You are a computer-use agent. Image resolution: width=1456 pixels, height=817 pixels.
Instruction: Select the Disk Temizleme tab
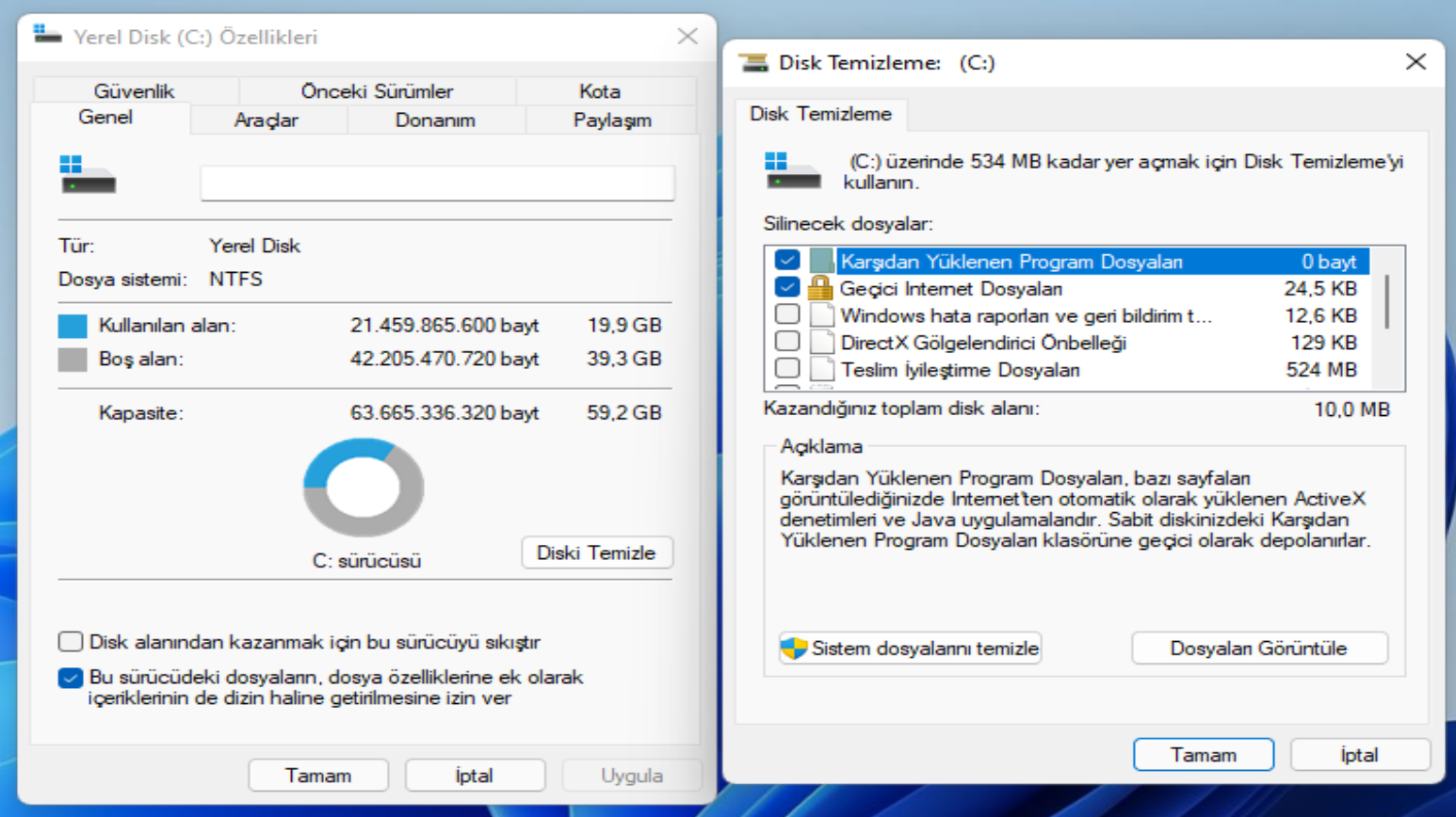(x=820, y=114)
